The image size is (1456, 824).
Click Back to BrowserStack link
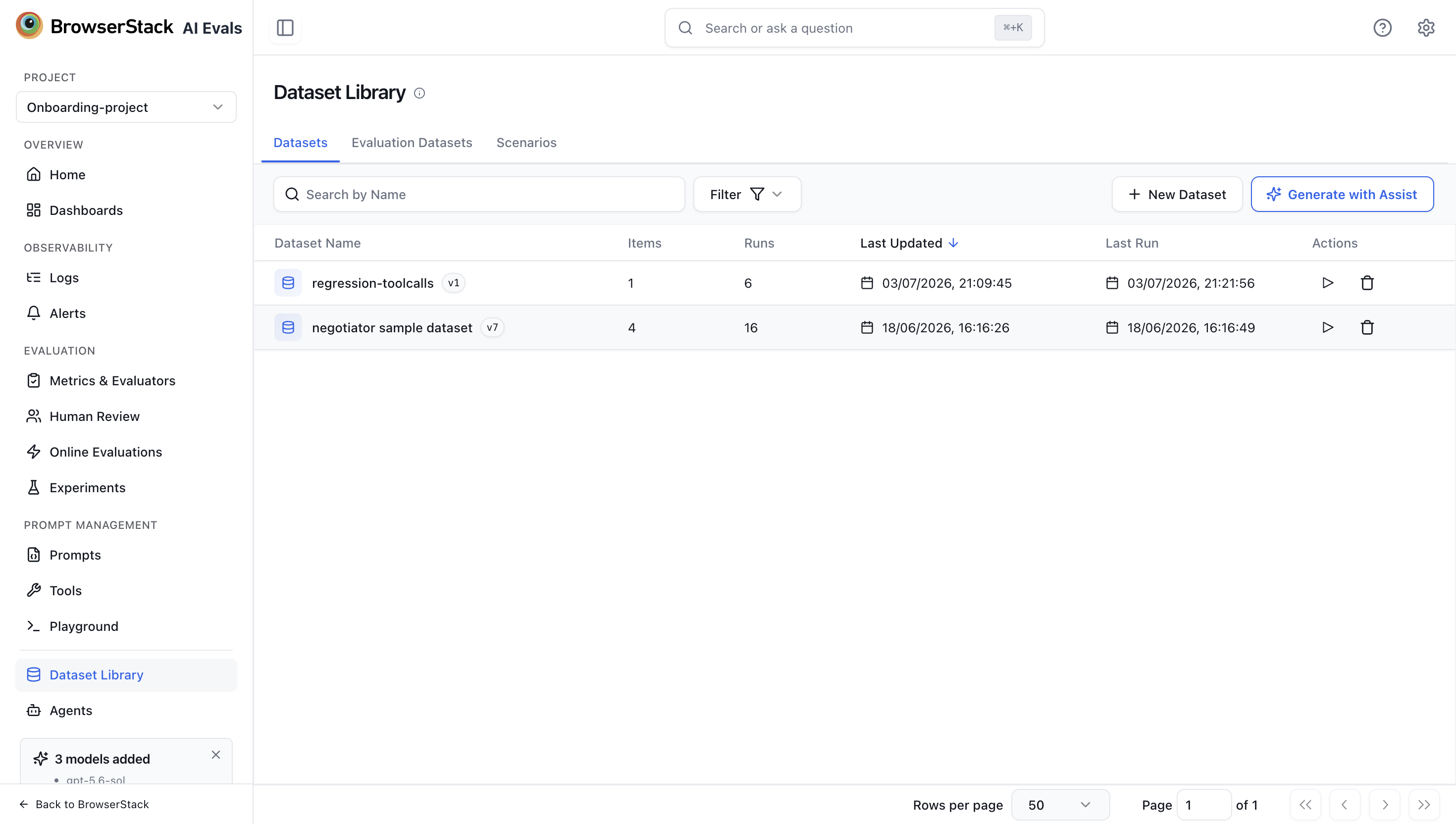tap(84, 805)
